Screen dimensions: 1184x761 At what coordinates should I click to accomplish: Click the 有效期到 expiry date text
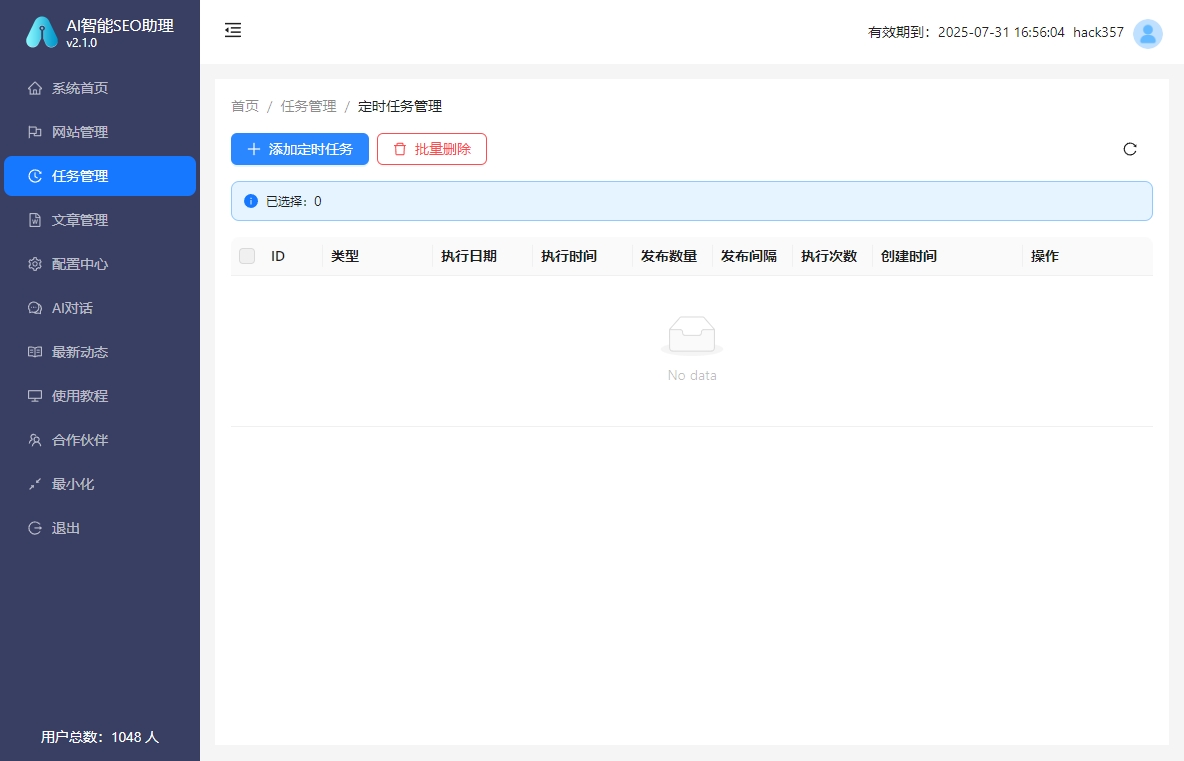point(967,32)
